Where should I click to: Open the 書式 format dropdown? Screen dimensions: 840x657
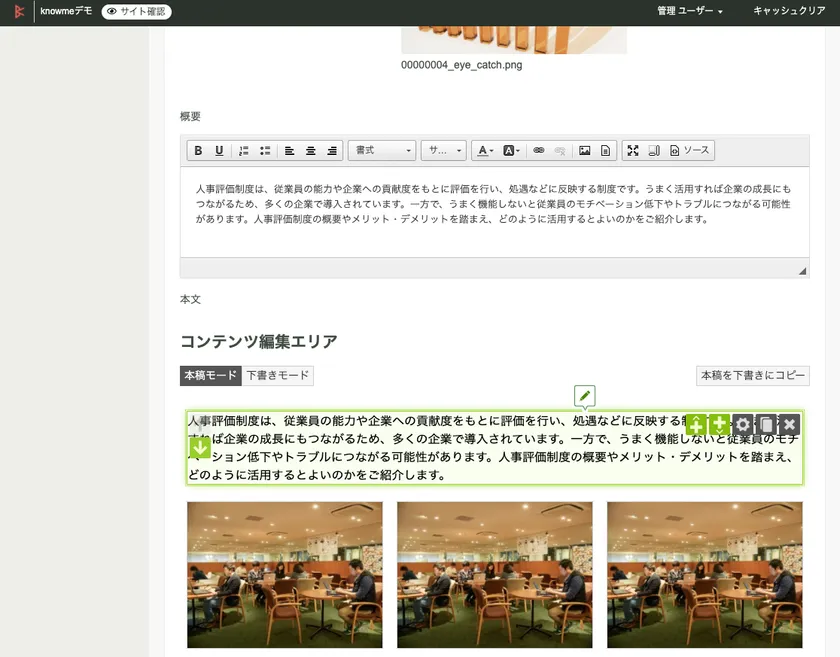(x=382, y=151)
